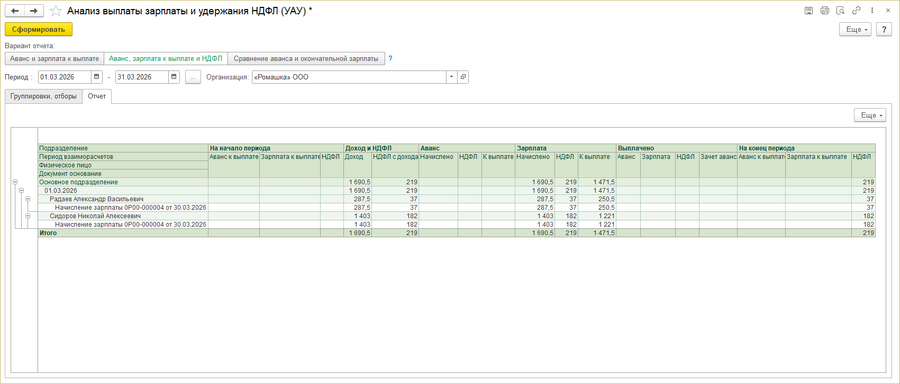900x384 pixels.
Task: Select variant Аванс и зарплата к выплате
Action: click(x=54, y=59)
